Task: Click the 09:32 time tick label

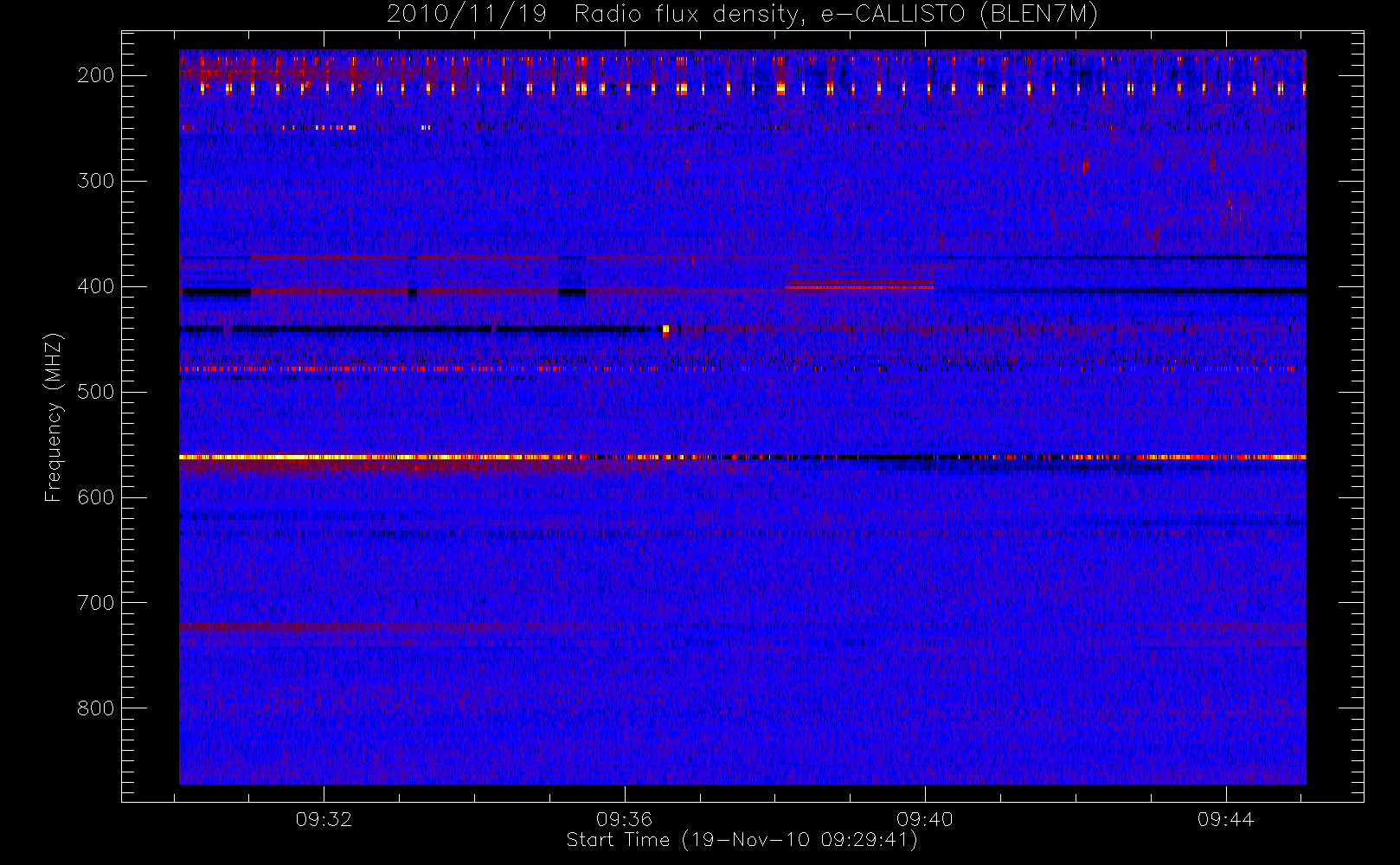Action: coord(324,819)
